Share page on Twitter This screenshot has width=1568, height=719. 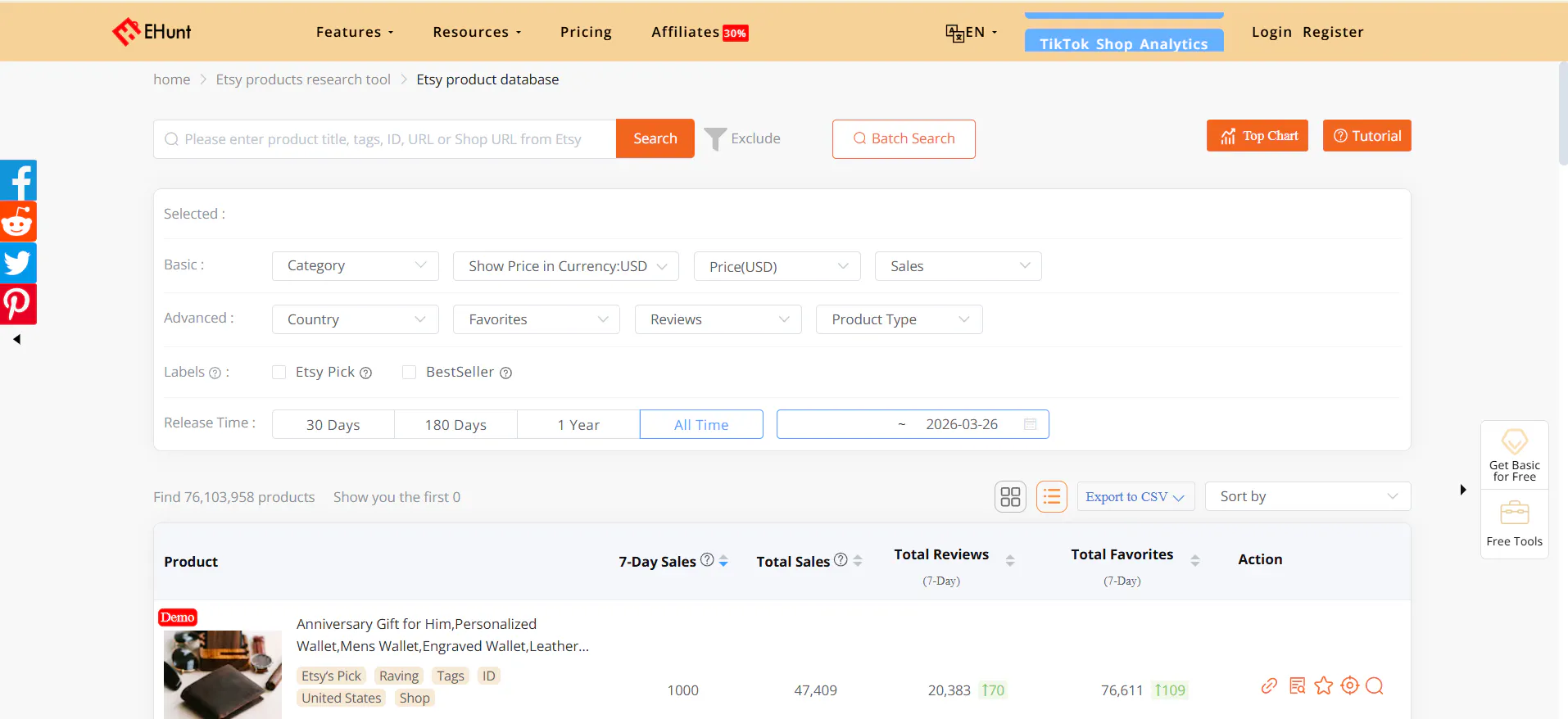(18, 263)
